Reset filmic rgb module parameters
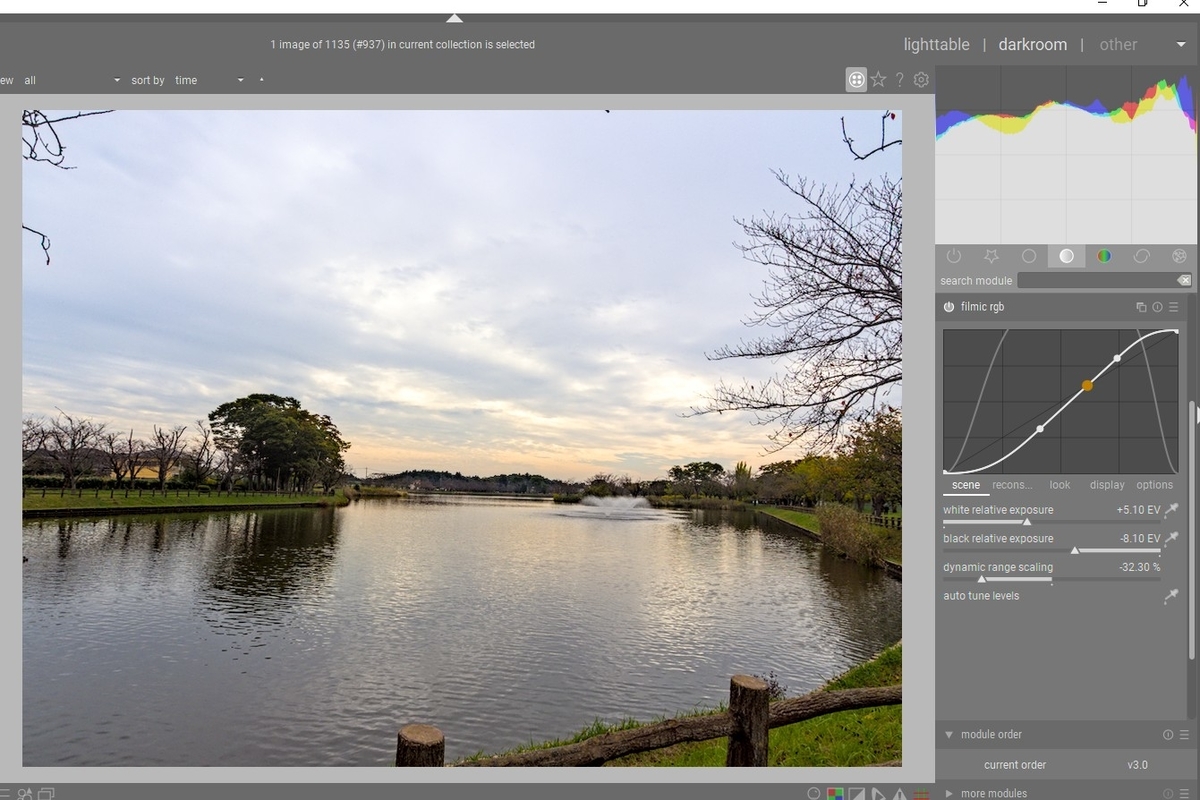The image size is (1200, 800). coord(1157,308)
